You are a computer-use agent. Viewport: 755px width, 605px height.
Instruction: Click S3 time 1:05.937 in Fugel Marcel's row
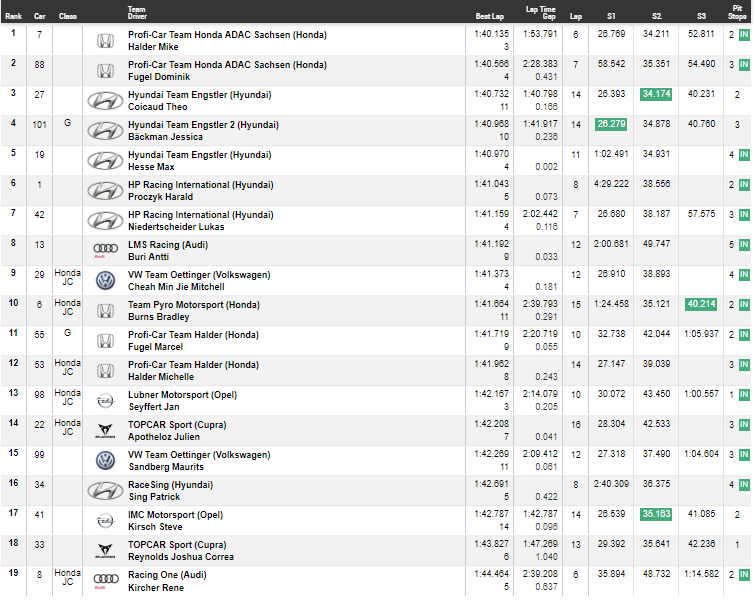701,334
